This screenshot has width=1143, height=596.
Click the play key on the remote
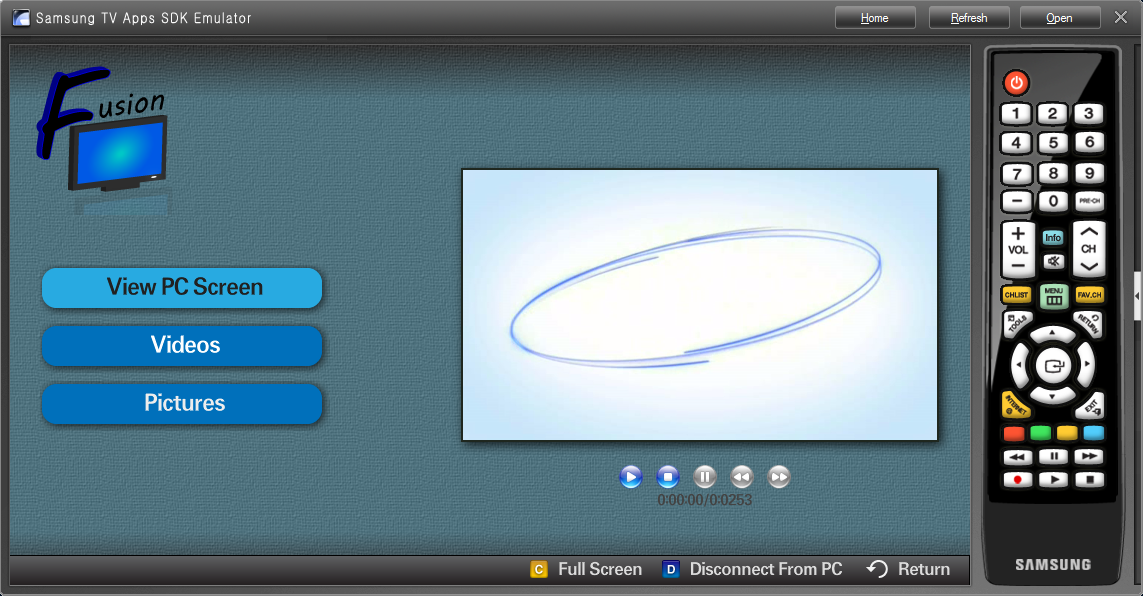[x=1053, y=479]
